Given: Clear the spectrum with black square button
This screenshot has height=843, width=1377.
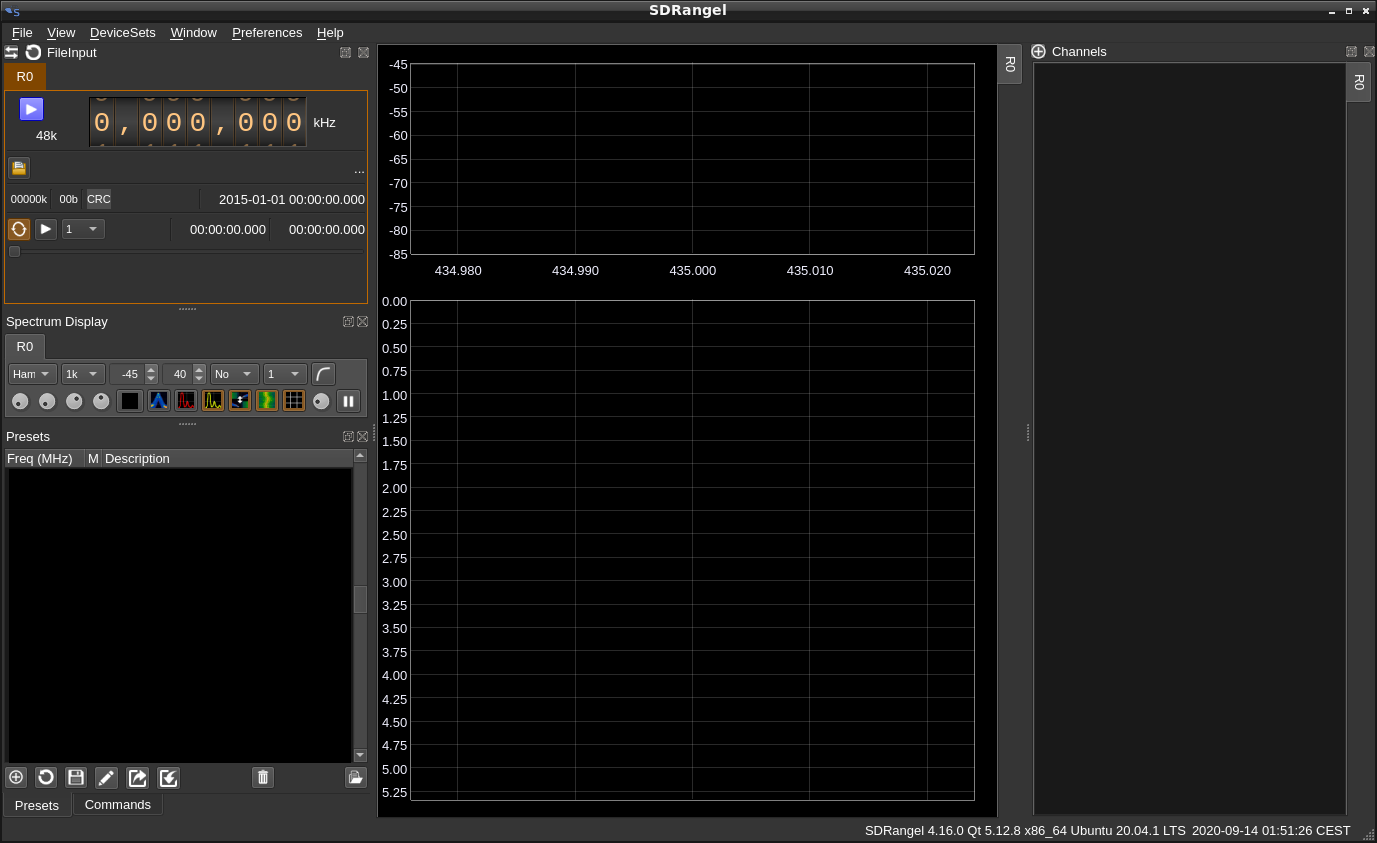Looking at the screenshot, I should click(x=130, y=401).
